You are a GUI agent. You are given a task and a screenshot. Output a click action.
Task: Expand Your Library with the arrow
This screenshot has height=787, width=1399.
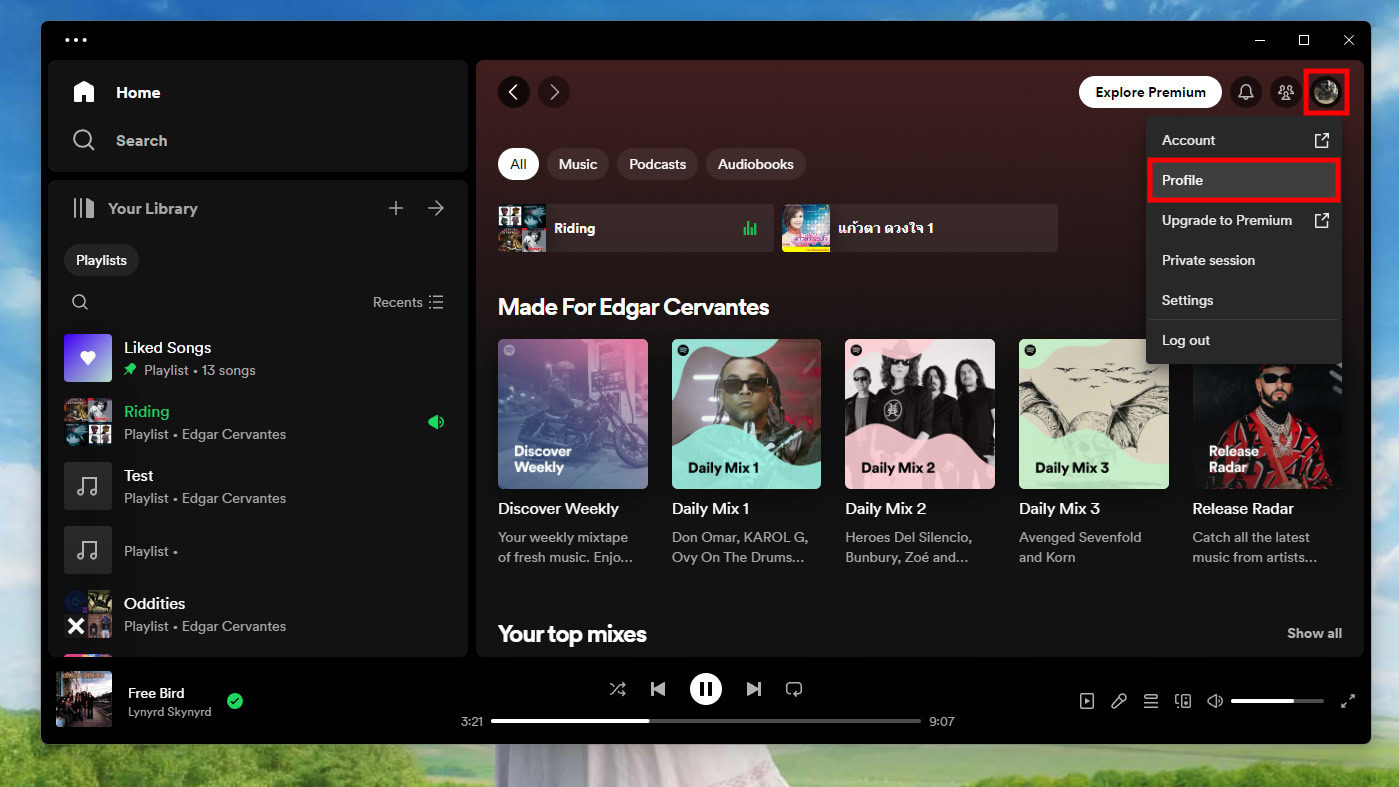coord(436,208)
